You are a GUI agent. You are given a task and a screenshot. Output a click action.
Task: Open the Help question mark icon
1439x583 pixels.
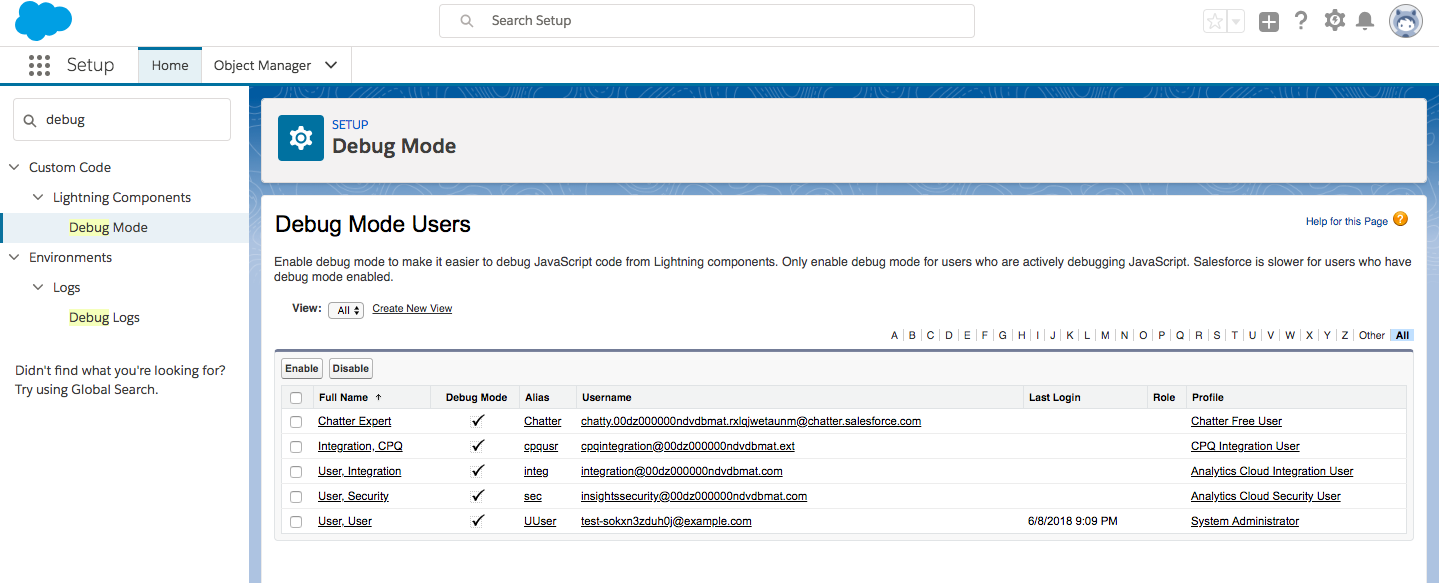1301,20
